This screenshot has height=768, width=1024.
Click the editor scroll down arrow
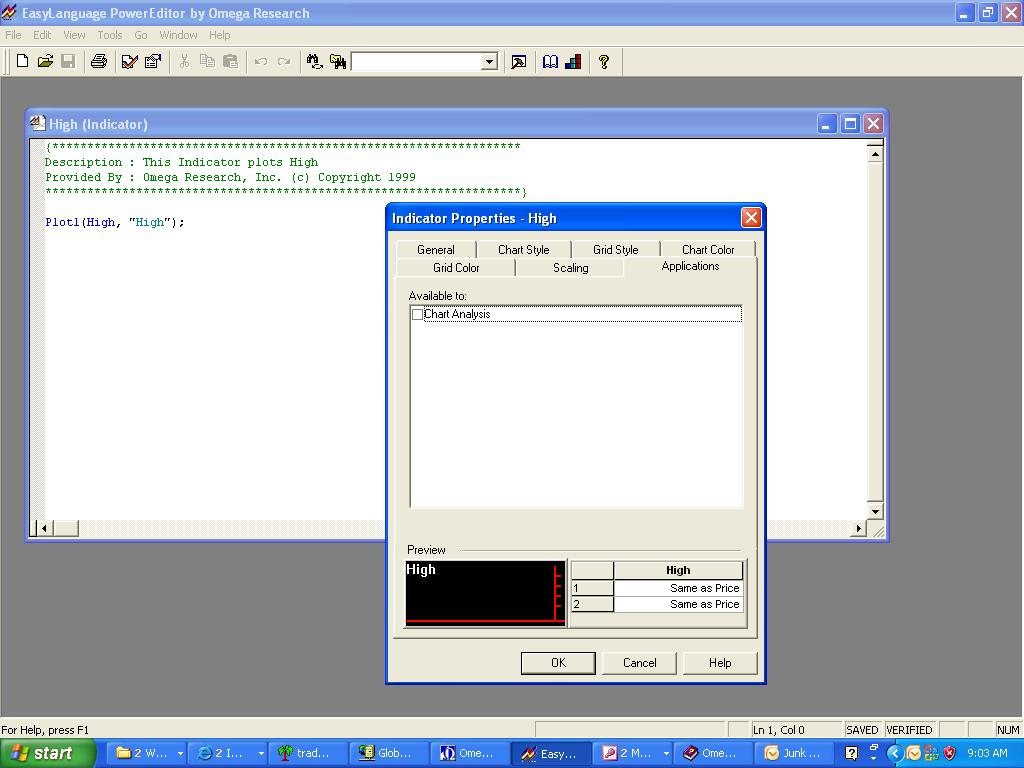pos(875,511)
